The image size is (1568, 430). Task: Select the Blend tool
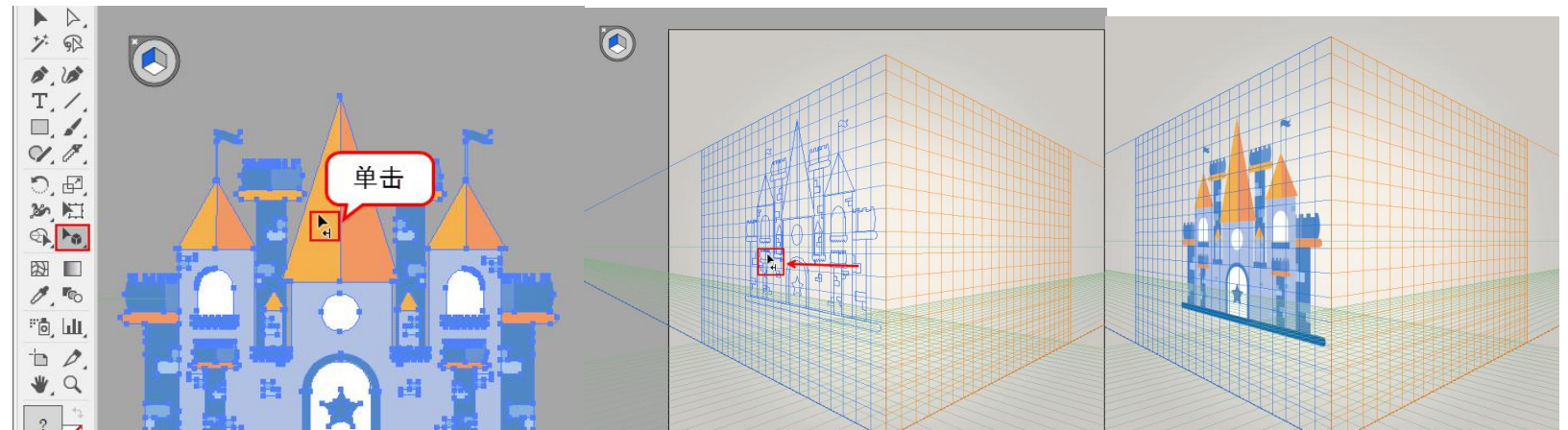click(x=73, y=296)
